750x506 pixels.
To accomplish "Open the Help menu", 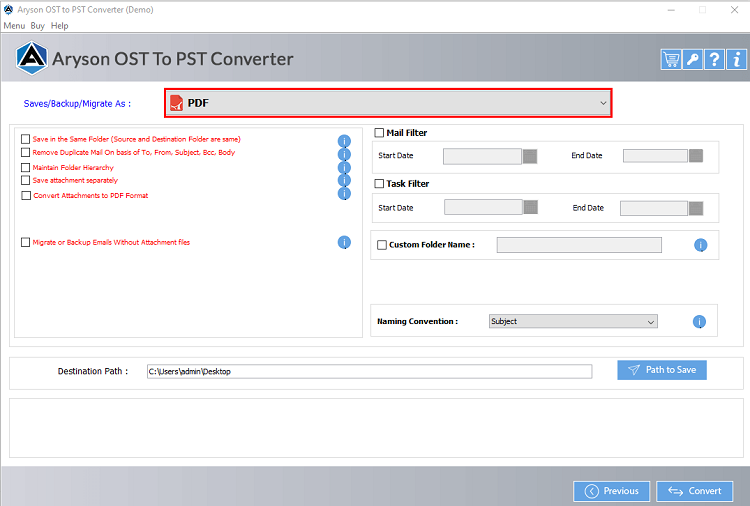I will point(59,26).
